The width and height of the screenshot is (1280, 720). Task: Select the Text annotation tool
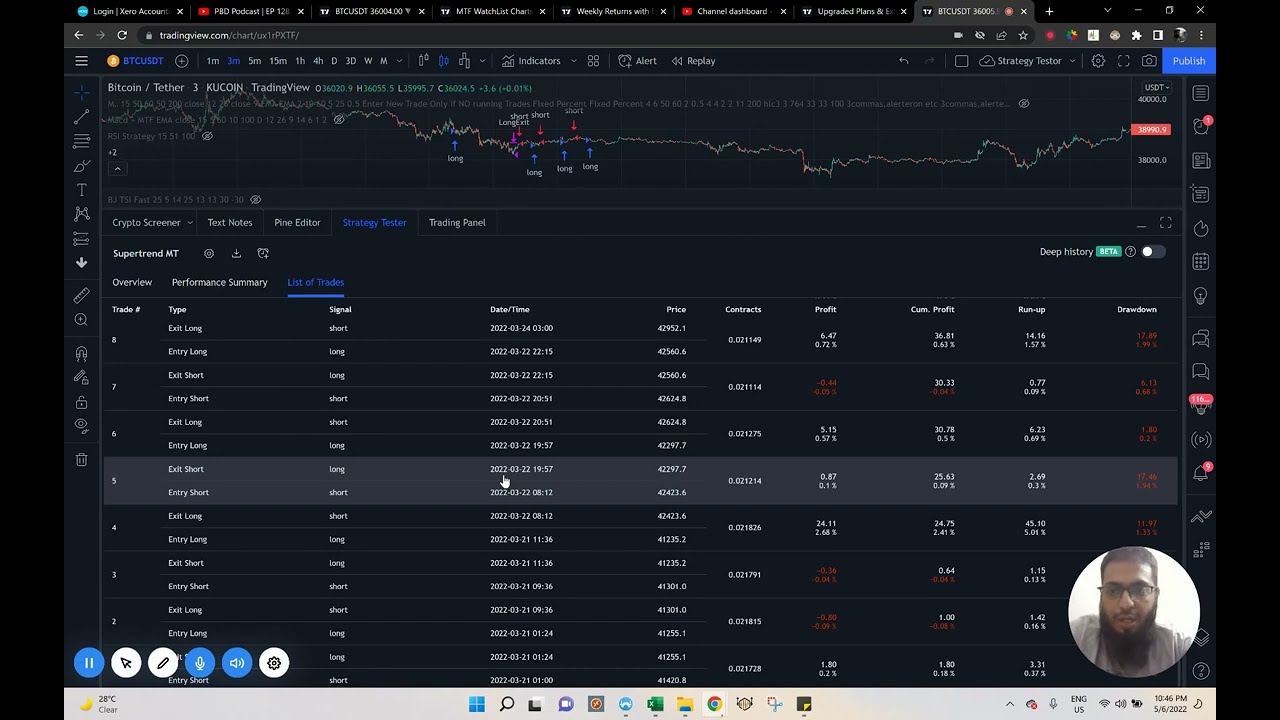(81, 189)
